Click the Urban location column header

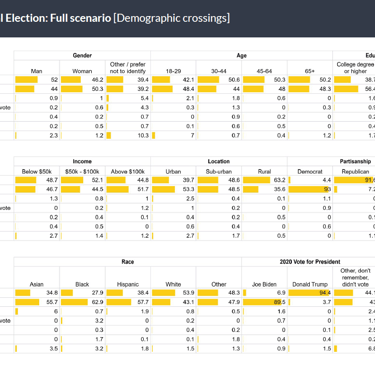(x=173, y=172)
